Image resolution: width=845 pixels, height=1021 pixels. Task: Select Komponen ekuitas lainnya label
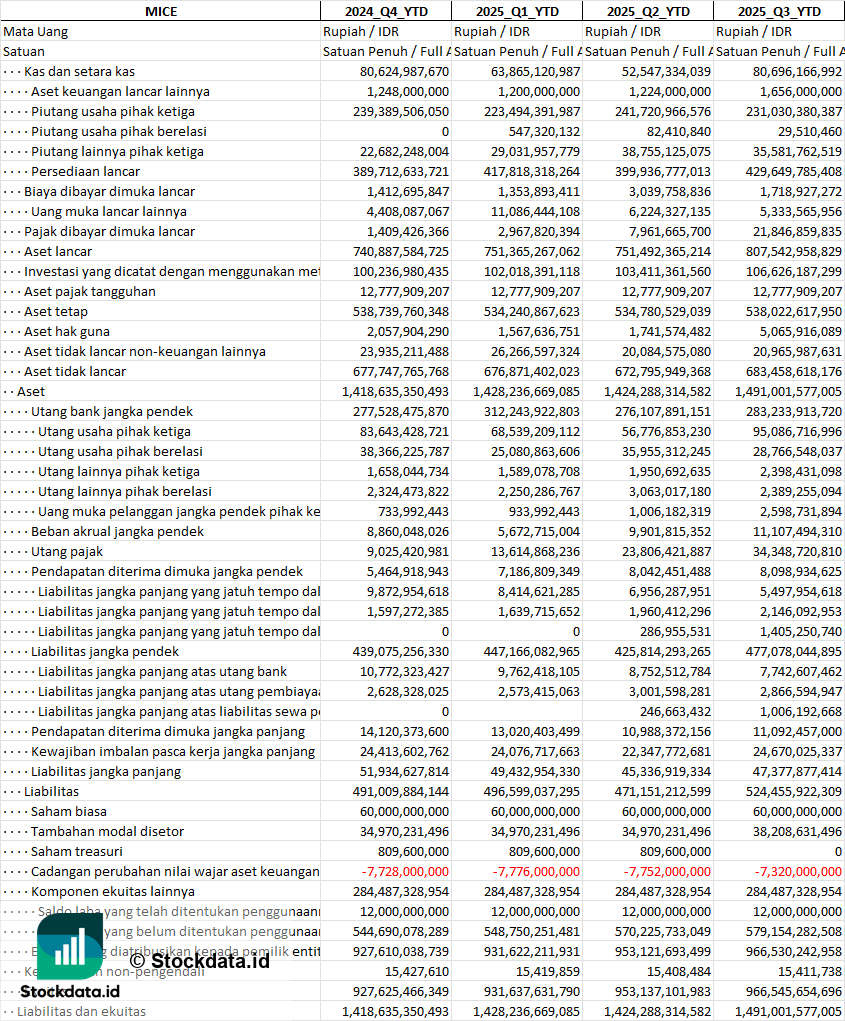(113, 892)
